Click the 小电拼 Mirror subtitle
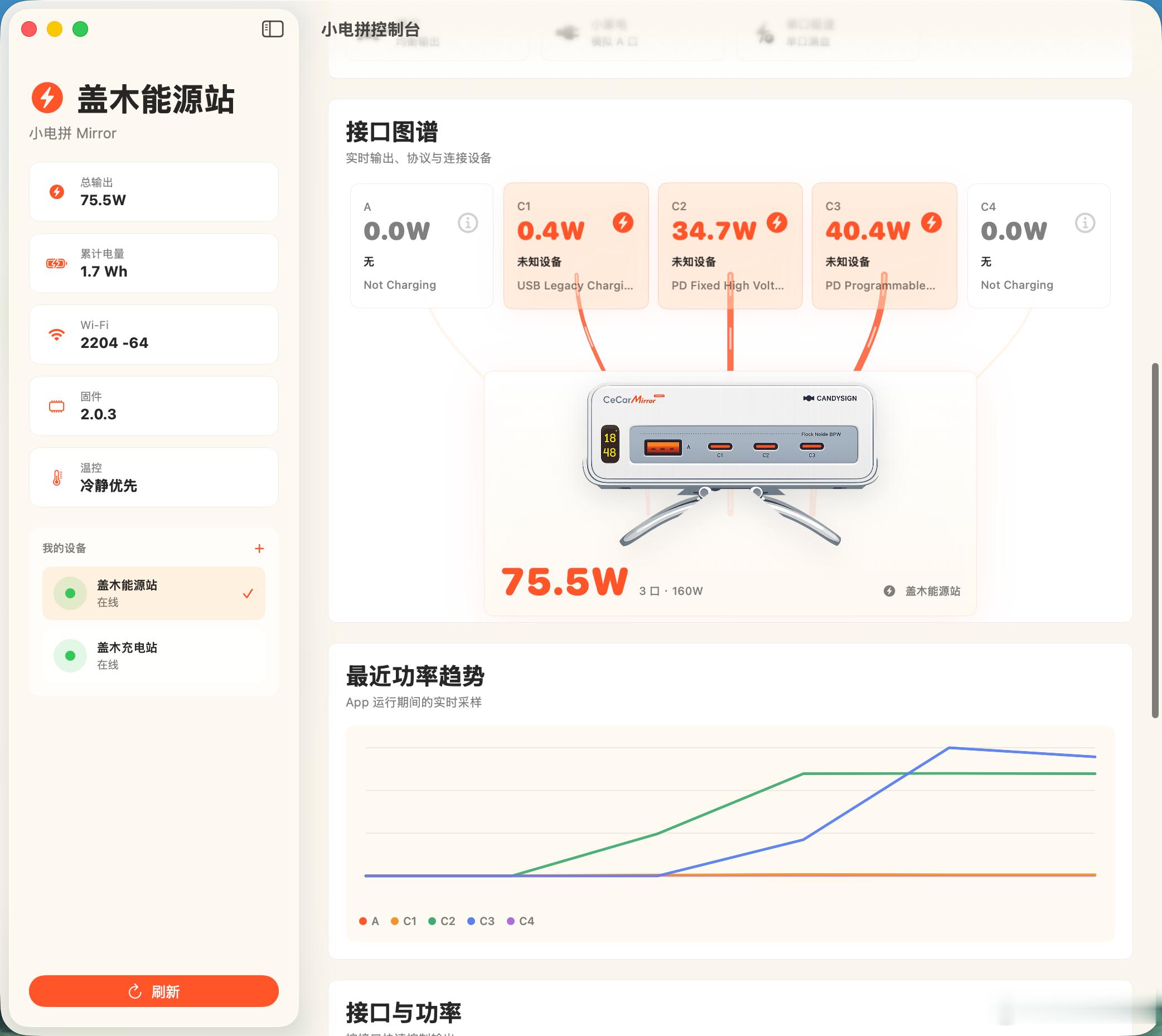Viewport: 1162px width, 1036px height. (x=73, y=133)
